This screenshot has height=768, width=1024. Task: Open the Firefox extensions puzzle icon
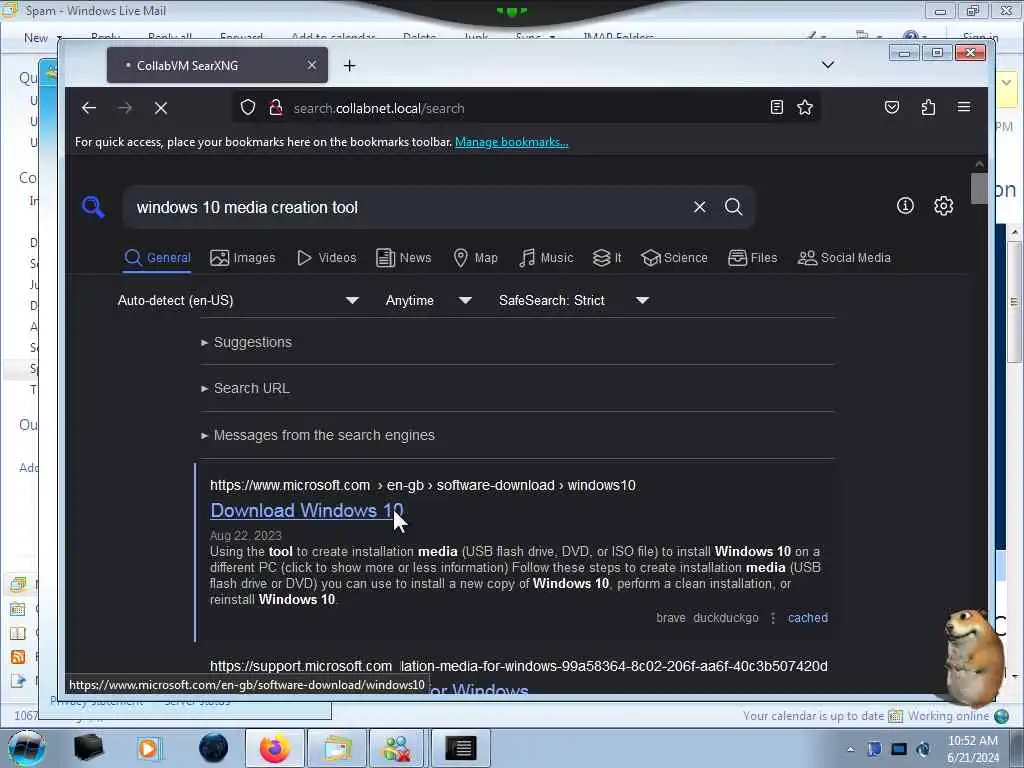928,107
